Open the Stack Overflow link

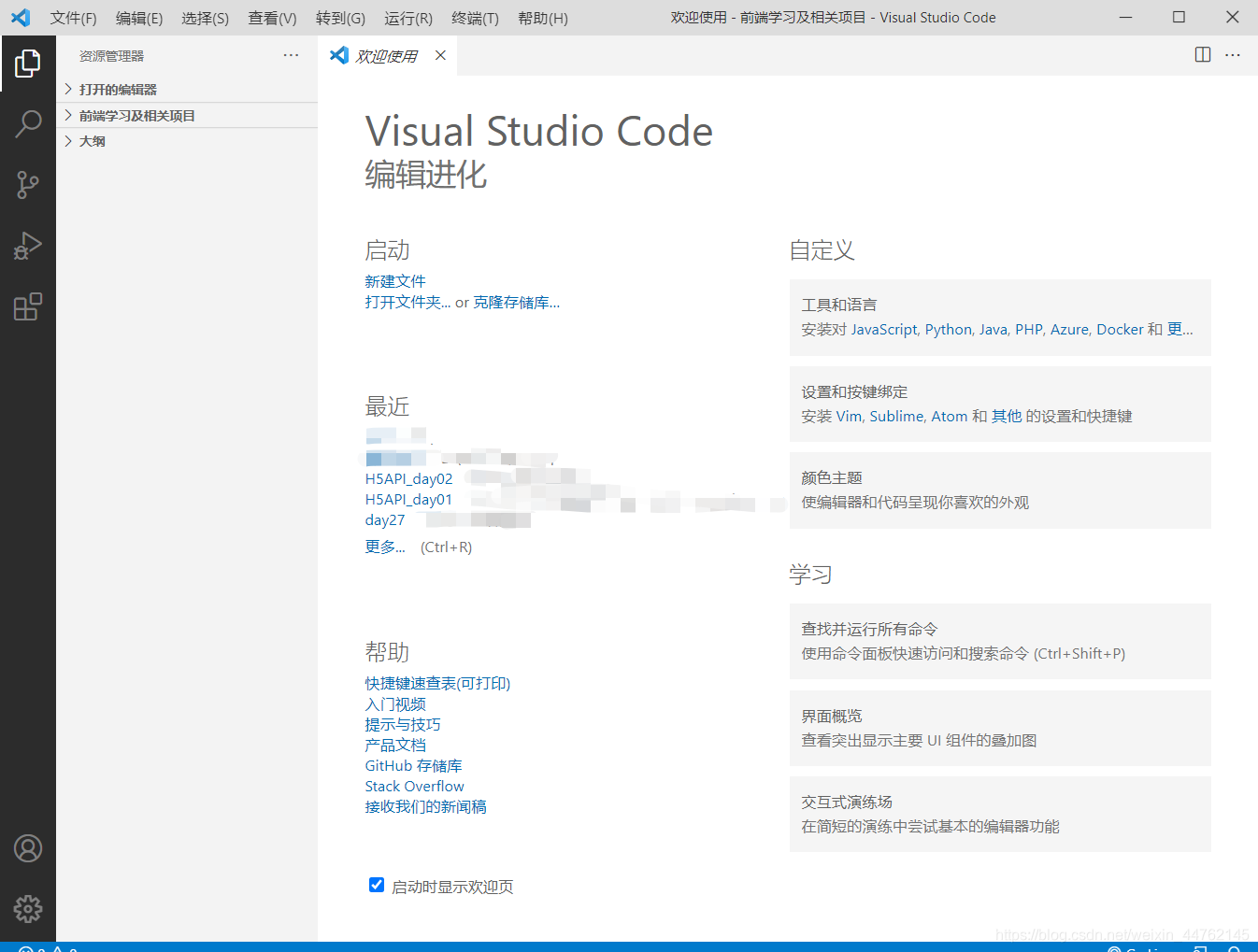(x=414, y=786)
